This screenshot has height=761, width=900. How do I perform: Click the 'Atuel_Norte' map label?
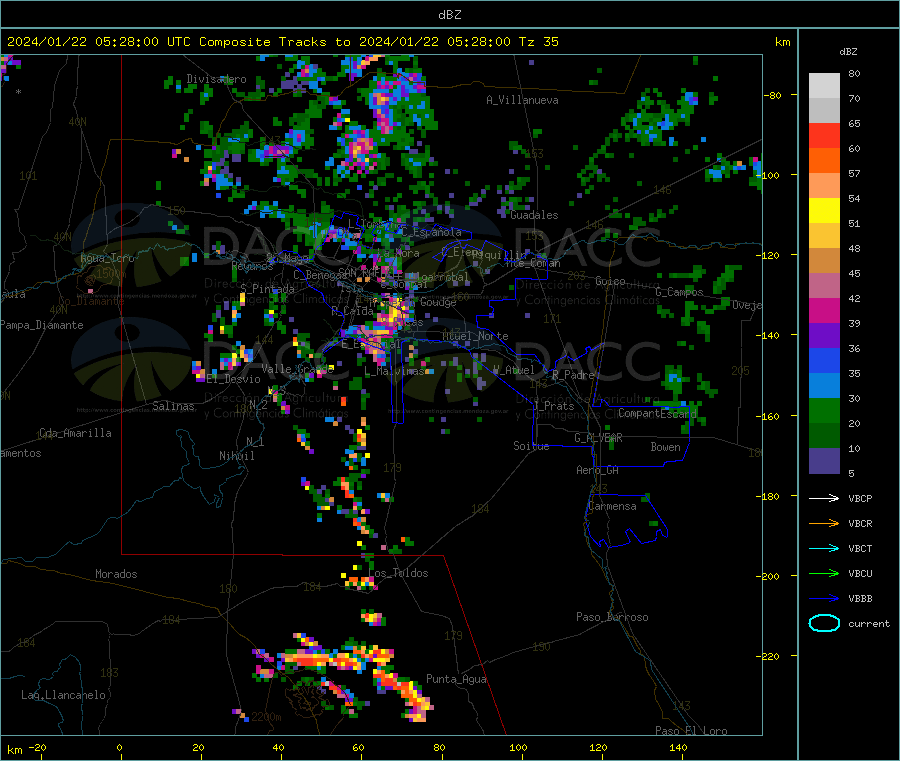pyautogui.click(x=475, y=336)
